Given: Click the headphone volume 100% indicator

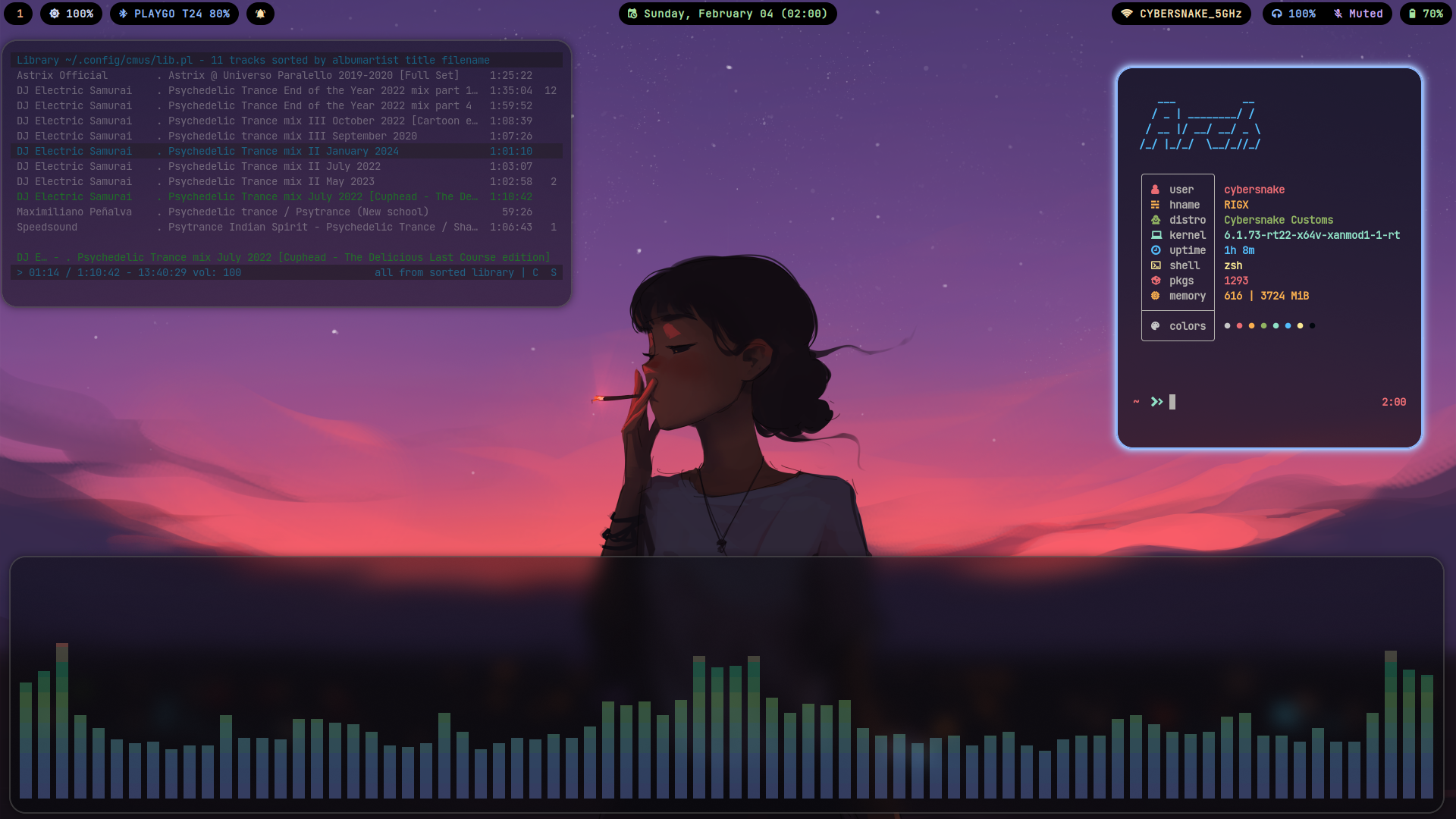Looking at the screenshot, I should click(x=1294, y=14).
